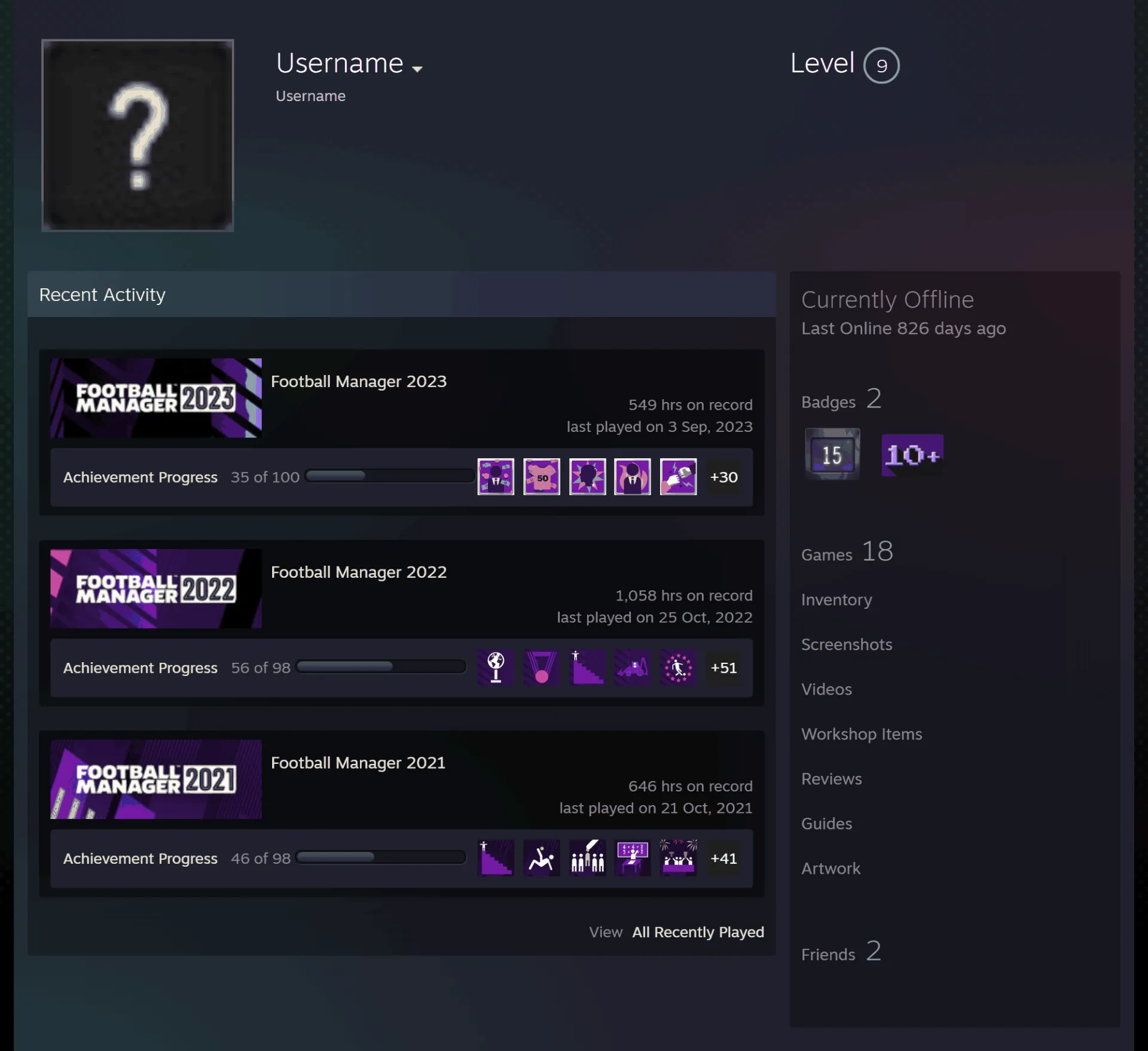
Task: Select the spiky head achievement icon in FM 2023
Action: click(x=588, y=477)
